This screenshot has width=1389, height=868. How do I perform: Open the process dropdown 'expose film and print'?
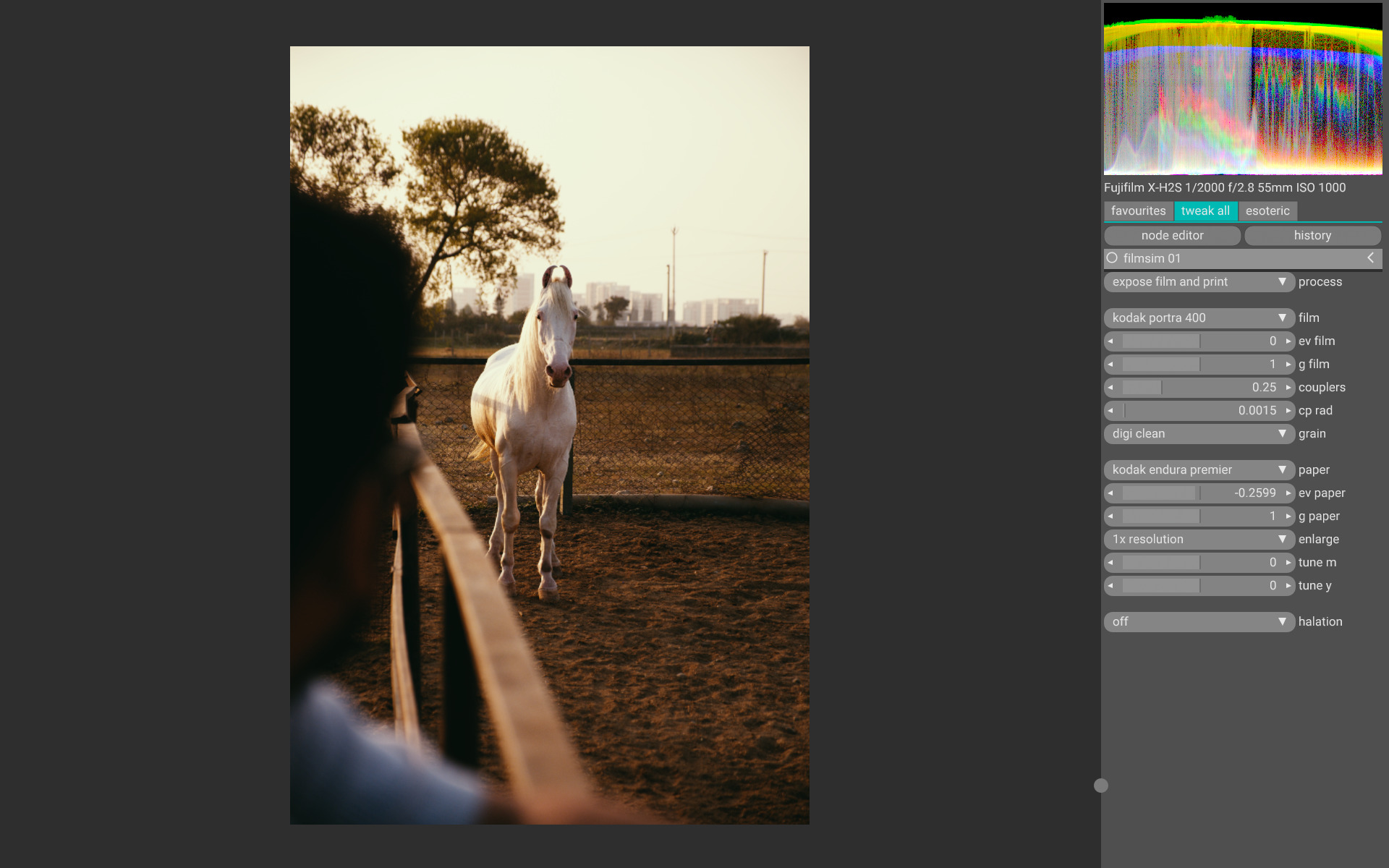(x=1199, y=281)
